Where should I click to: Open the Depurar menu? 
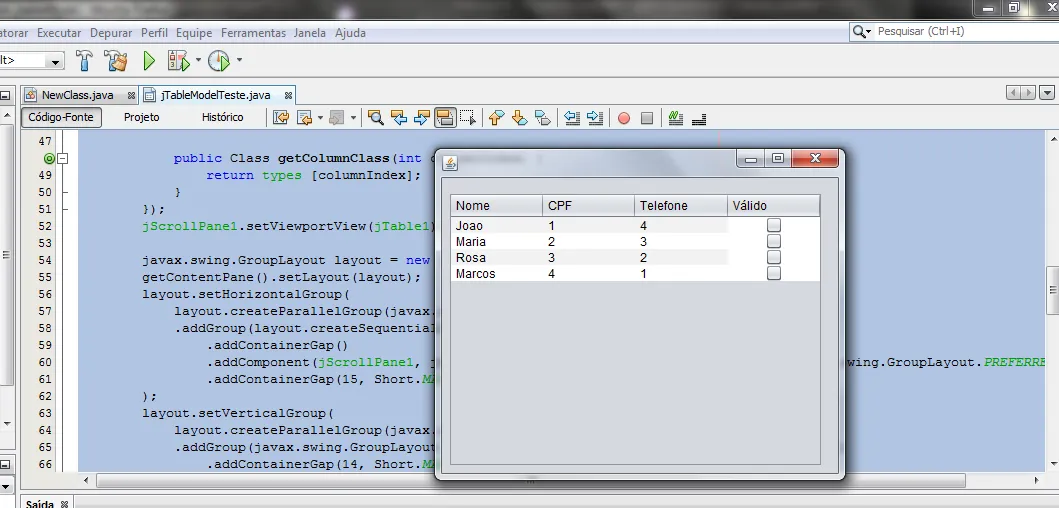tap(111, 32)
